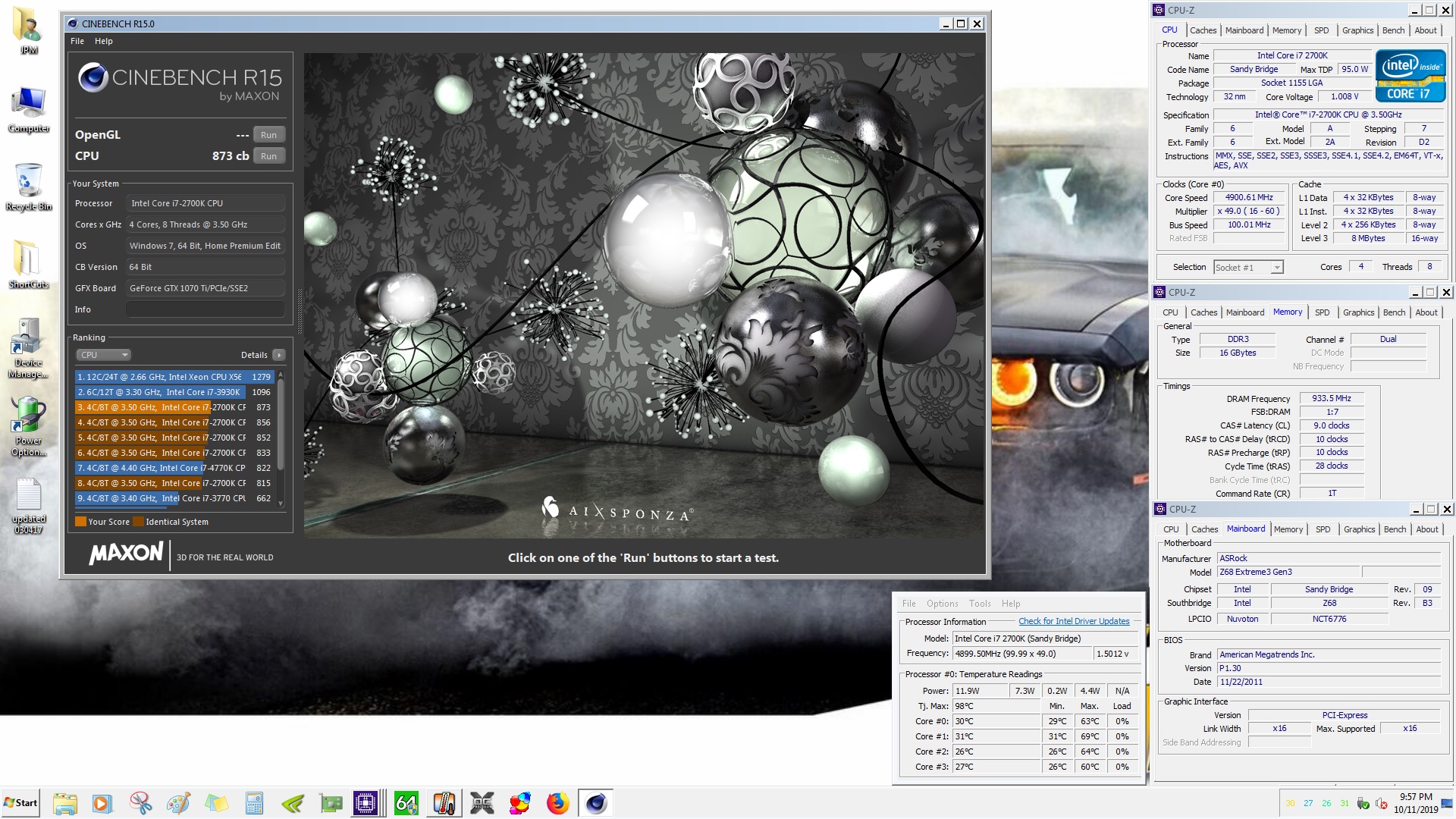This screenshot has width=1456, height=819.
Task: Select the ShortCuts folder desktop icon
Action: point(28,265)
